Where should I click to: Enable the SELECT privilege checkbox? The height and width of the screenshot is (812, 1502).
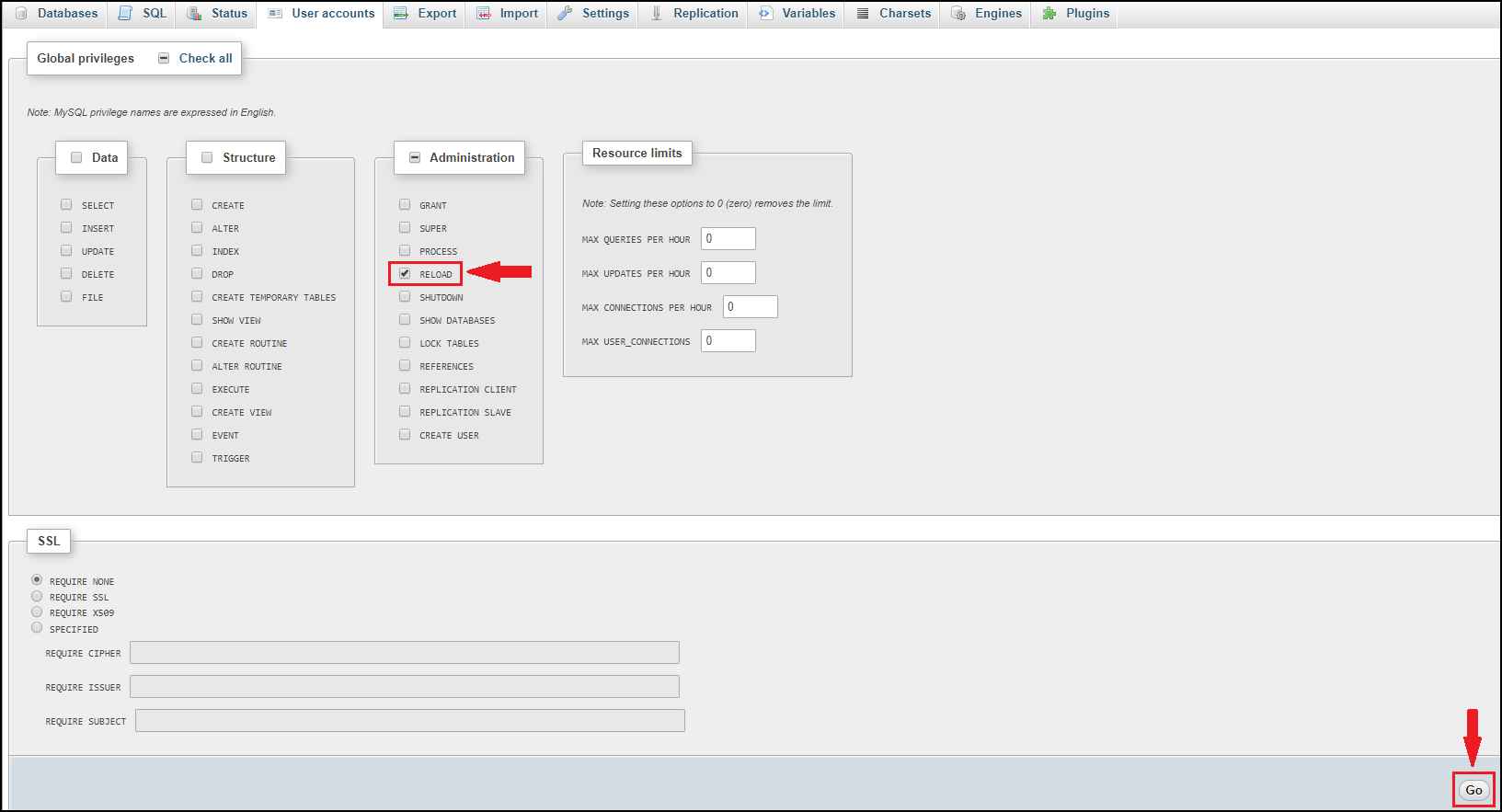66,205
